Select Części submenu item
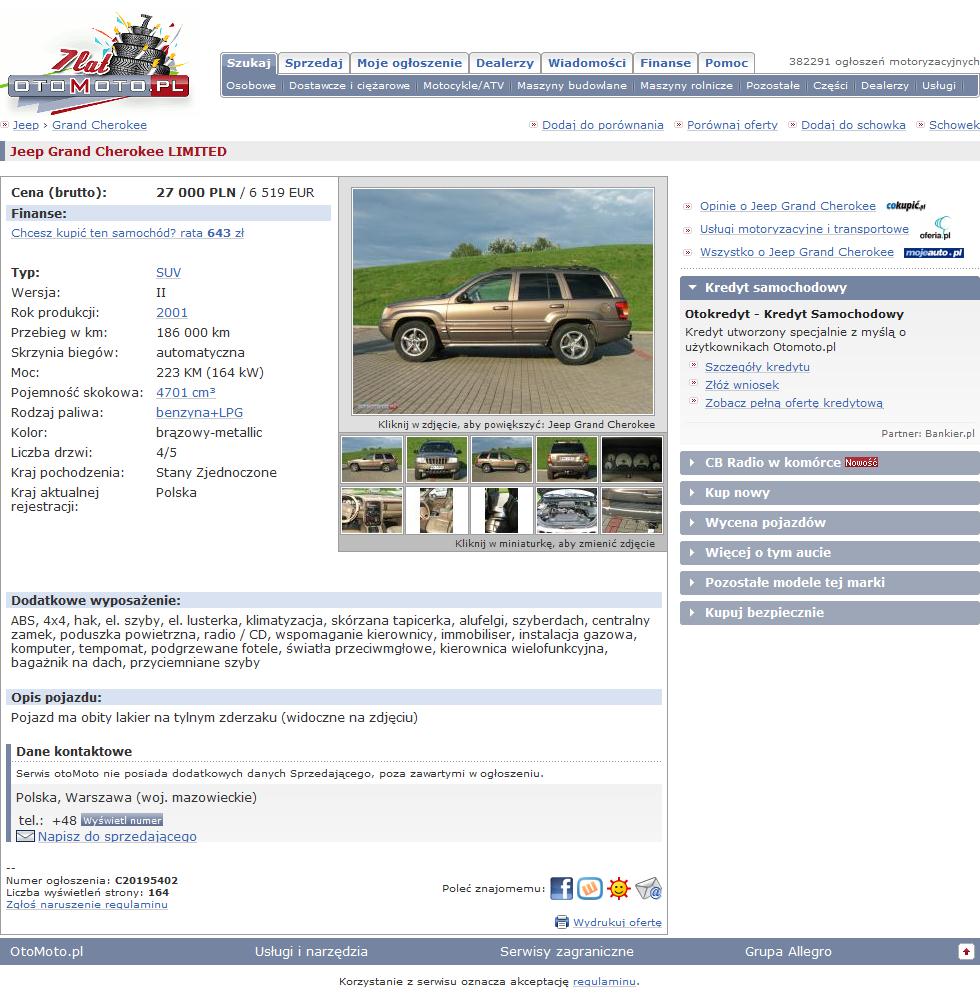 pos(830,85)
